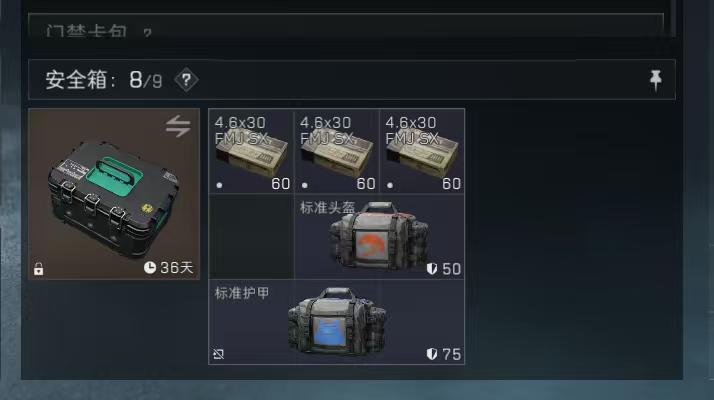
Task: Select the third 4.6x30 FMJ SX ammo box
Action: (422, 151)
